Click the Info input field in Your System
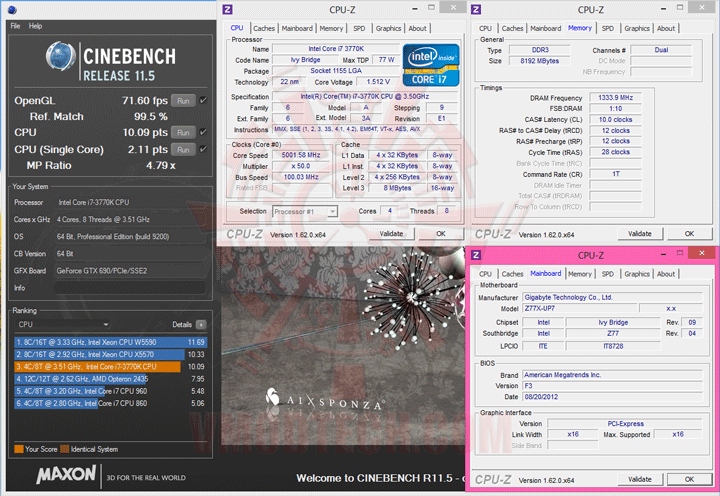 130,288
